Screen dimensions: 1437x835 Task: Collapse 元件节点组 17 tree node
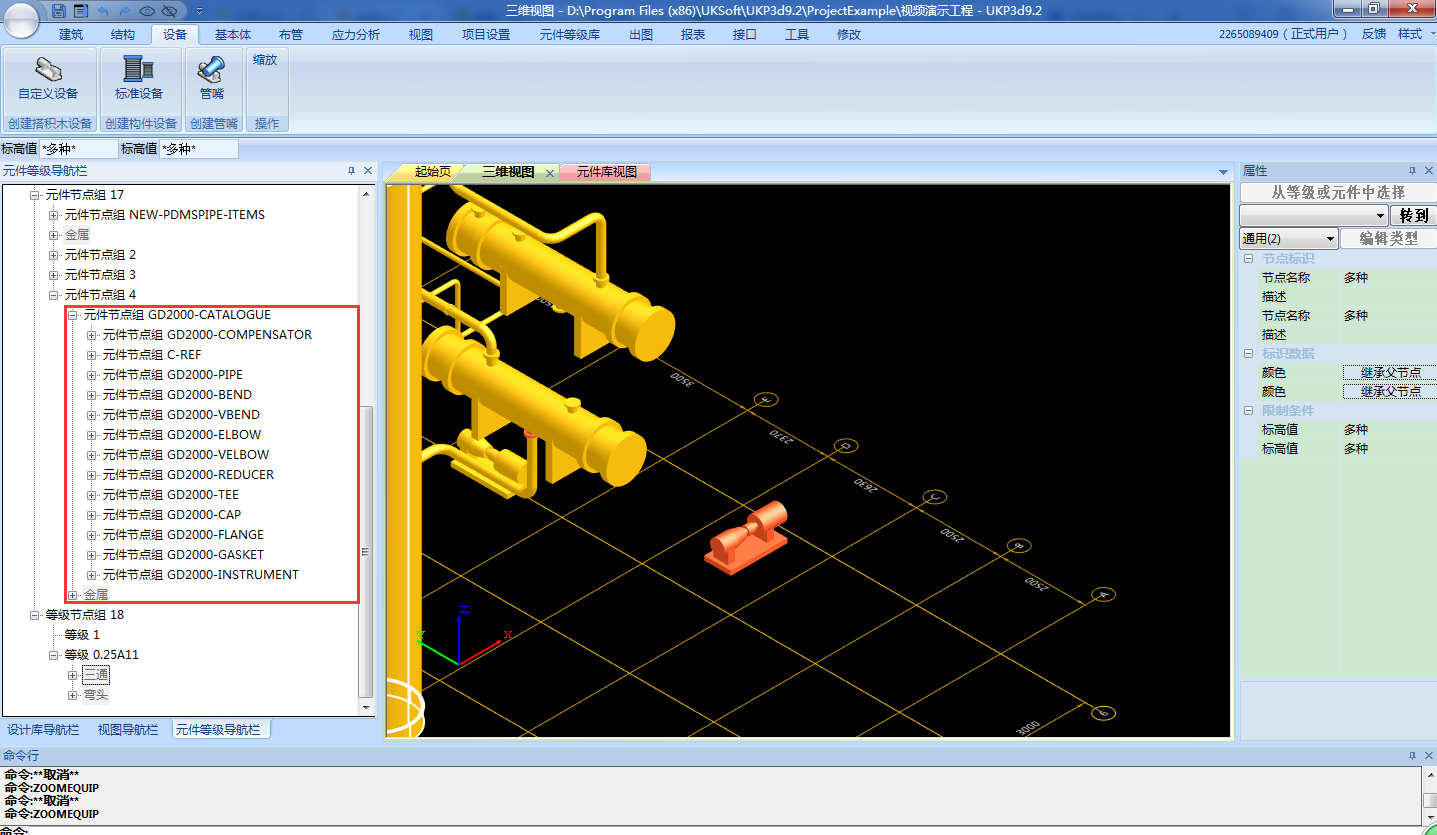35,195
